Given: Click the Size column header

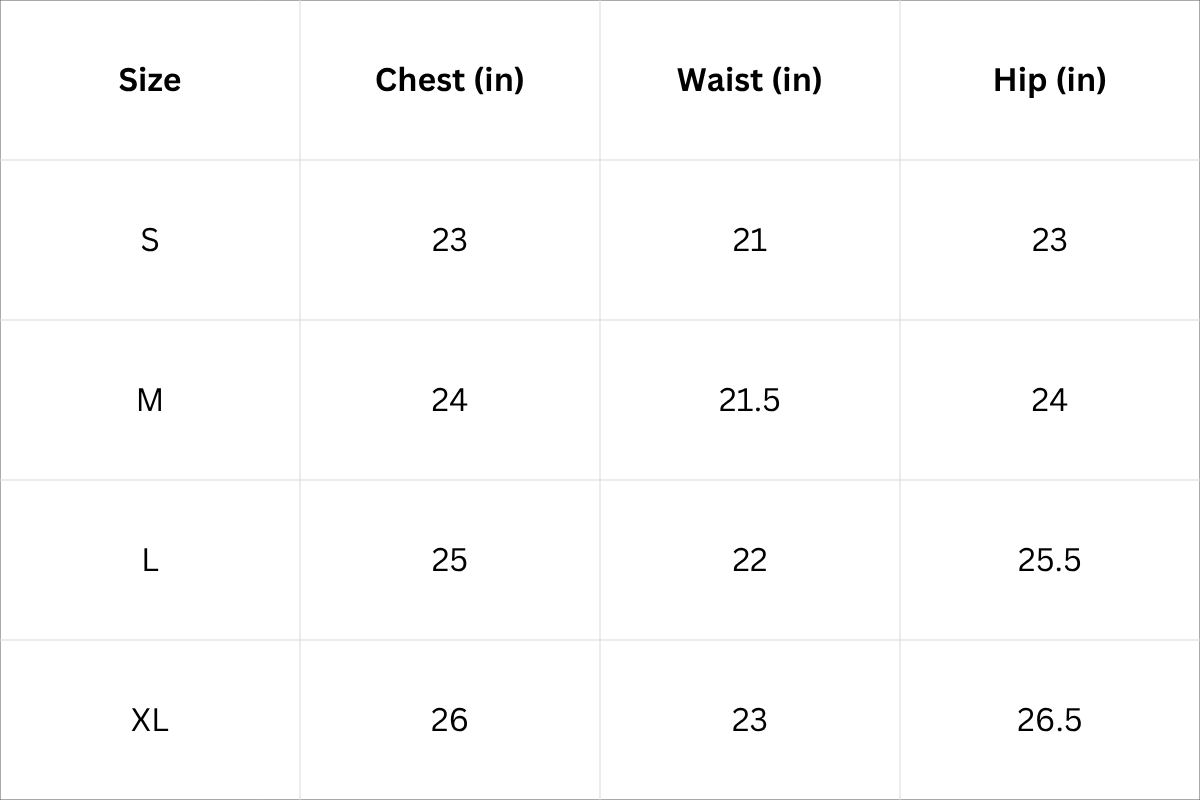Looking at the screenshot, I should click(150, 80).
